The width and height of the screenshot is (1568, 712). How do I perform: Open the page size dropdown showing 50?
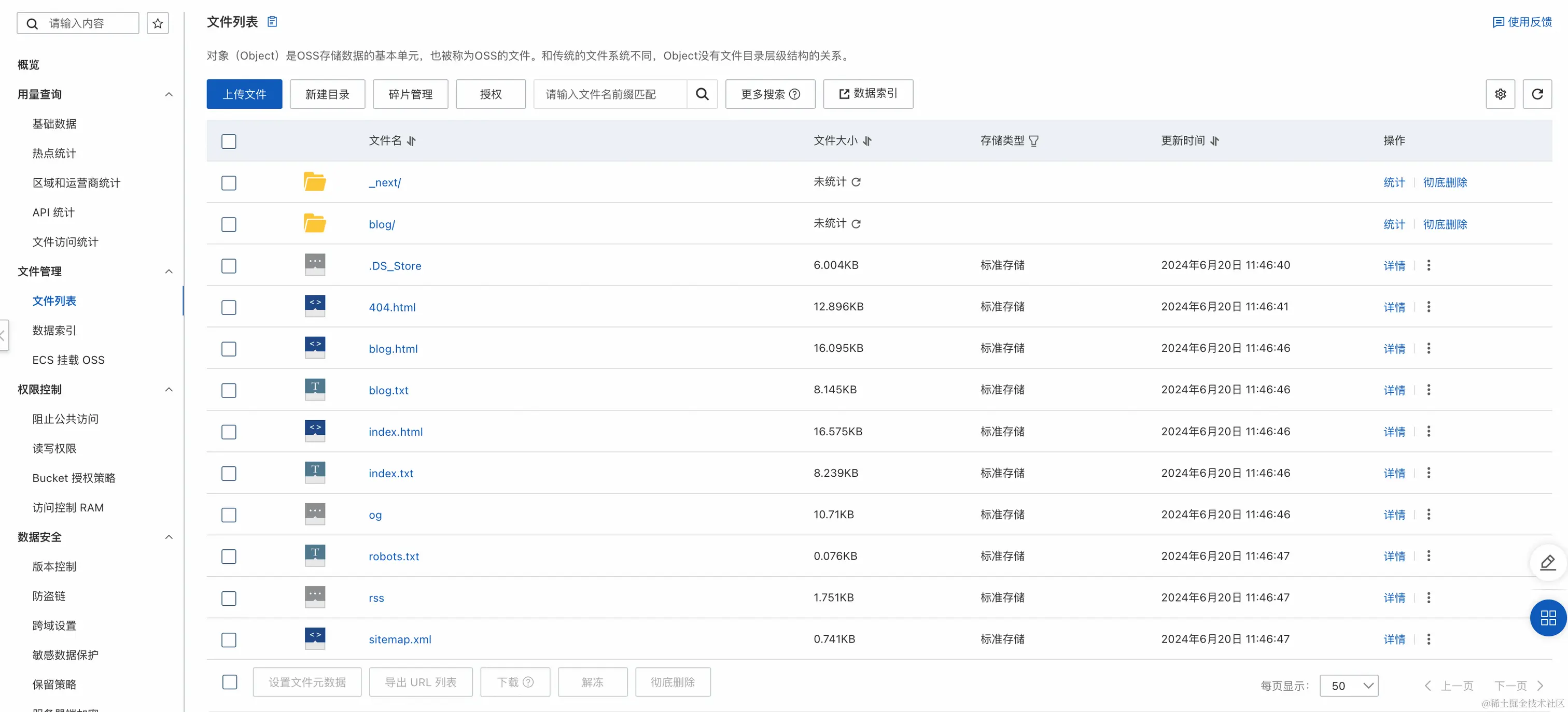point(1348,685)
